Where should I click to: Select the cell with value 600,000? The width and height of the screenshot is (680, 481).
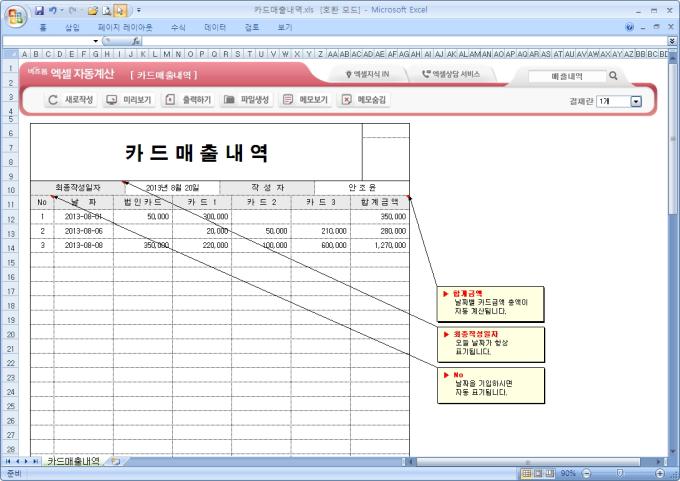click(320, 245)
